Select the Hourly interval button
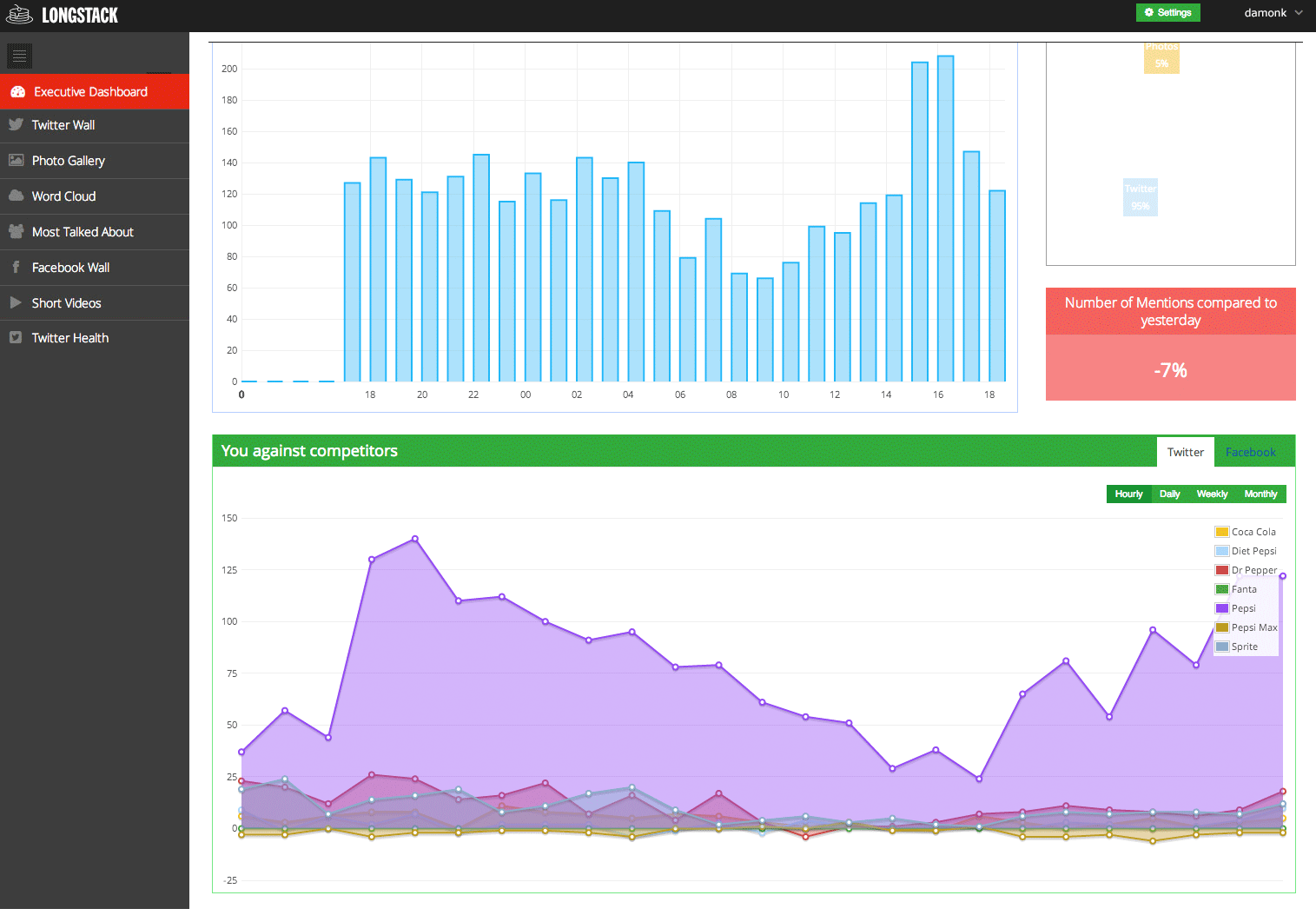This screenshot has width=1316, height=922. 1128,494
